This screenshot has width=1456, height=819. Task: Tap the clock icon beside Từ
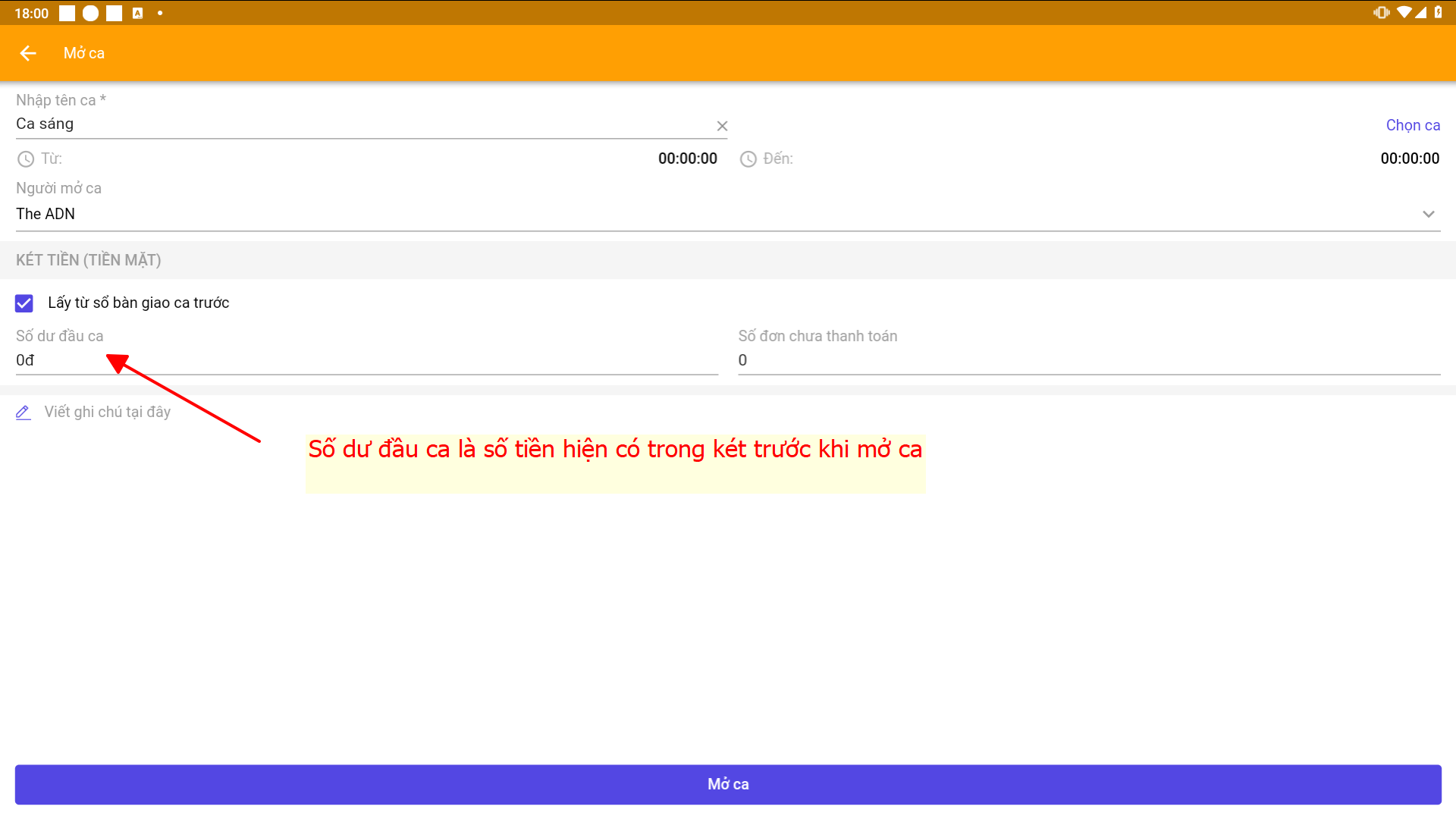click(26, 159)
